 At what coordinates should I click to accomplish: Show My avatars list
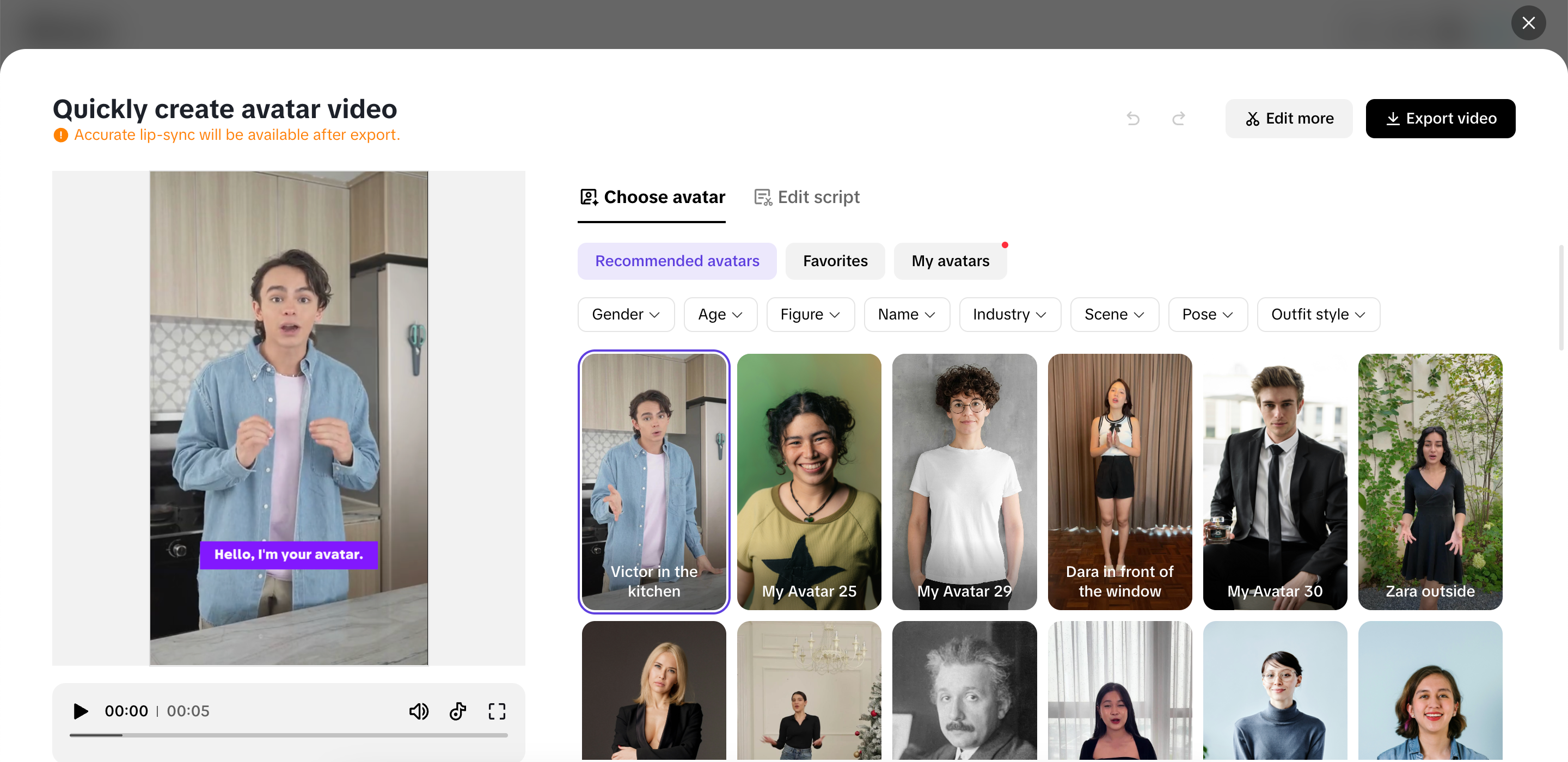point(950,261)
